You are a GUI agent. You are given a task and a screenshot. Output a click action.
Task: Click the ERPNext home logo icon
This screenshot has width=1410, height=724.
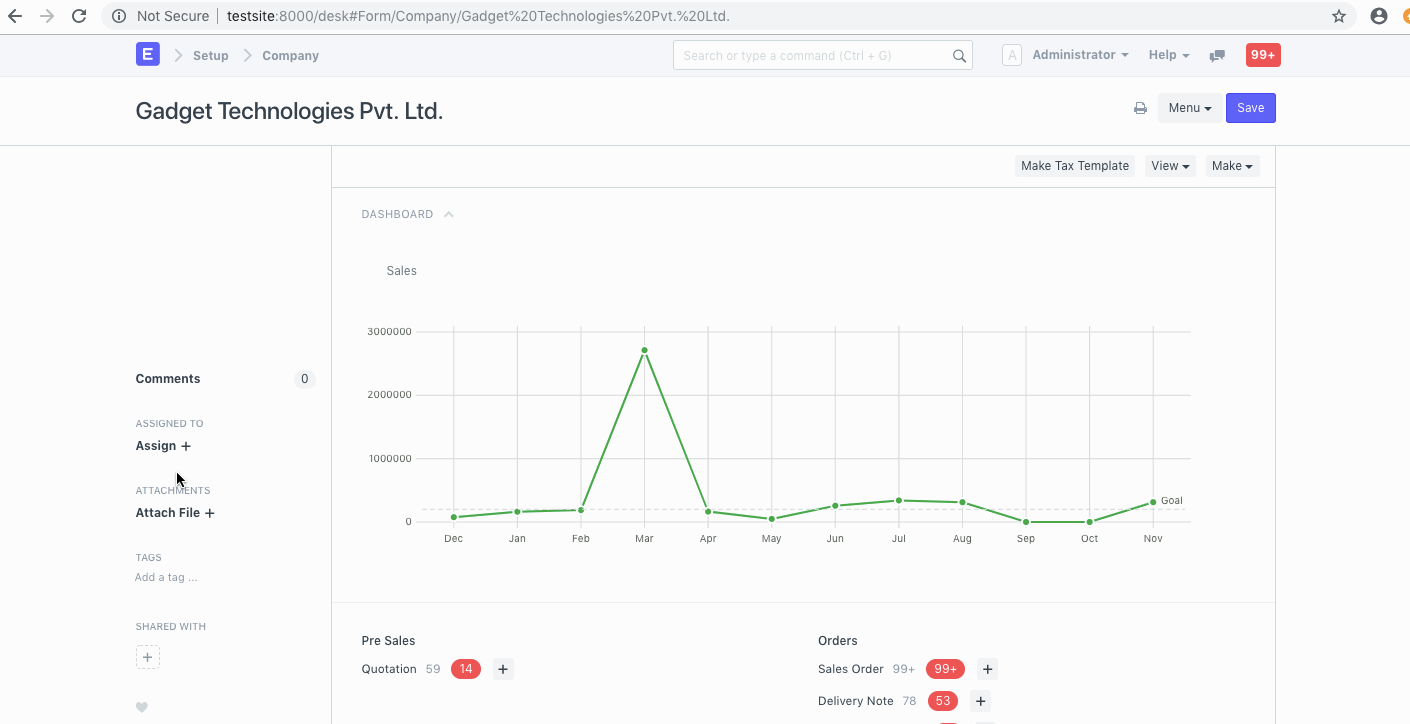click(148, 55)
